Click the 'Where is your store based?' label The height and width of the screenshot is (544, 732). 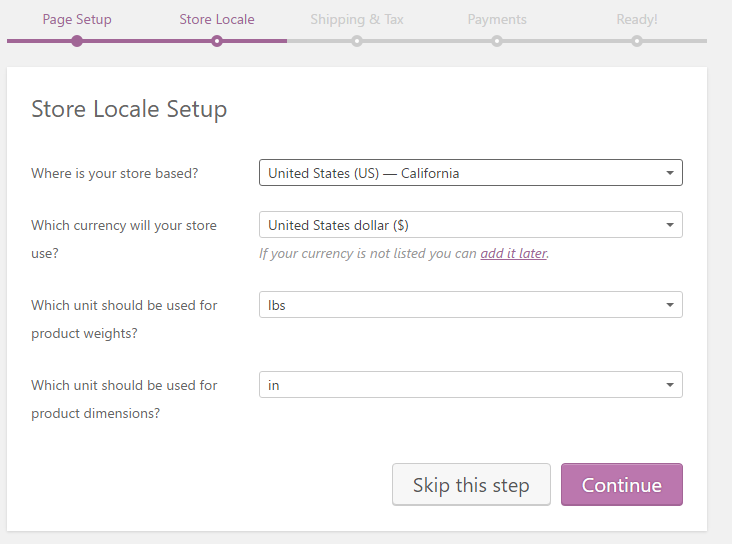click(114, 173)
